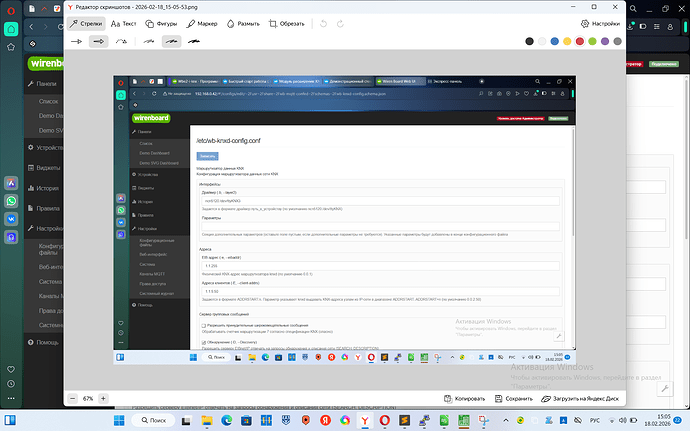Select the Текст tool in editor
This screenshot has width=690, height=431.
coord(124,24)
